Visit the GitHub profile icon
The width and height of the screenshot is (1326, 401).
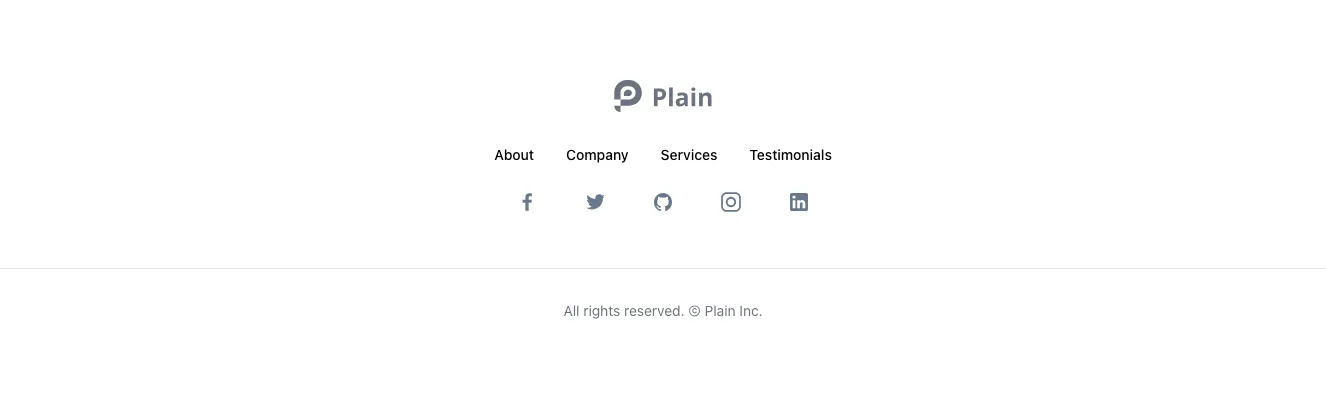663,202
